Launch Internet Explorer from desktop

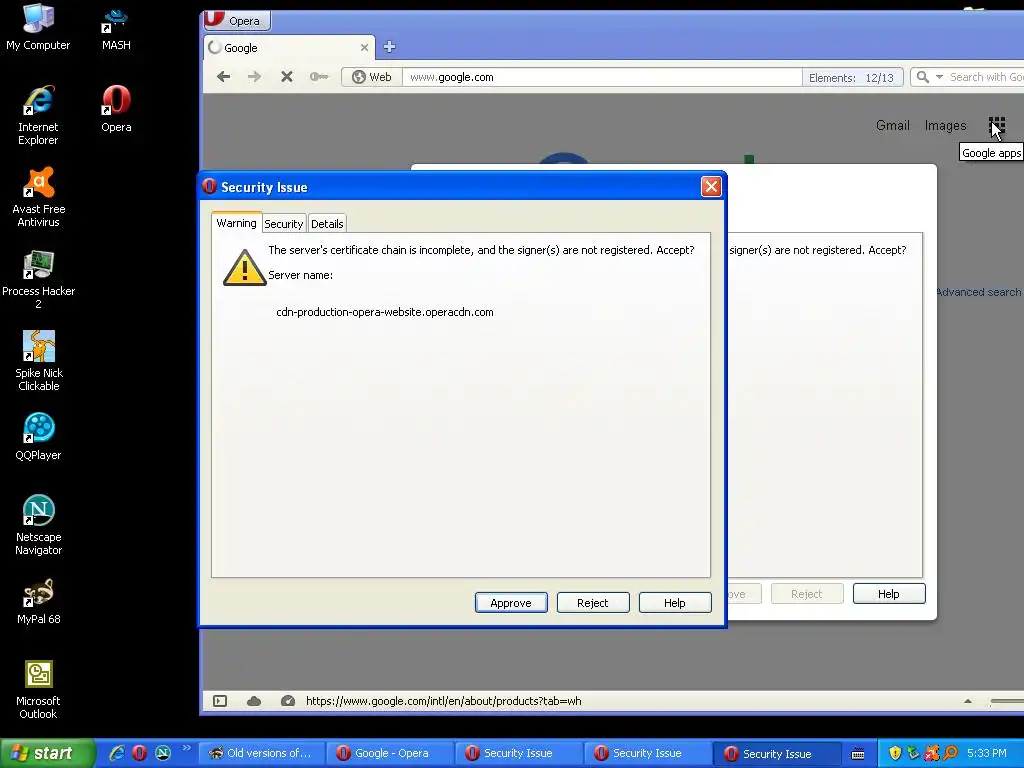coord(38,116)
